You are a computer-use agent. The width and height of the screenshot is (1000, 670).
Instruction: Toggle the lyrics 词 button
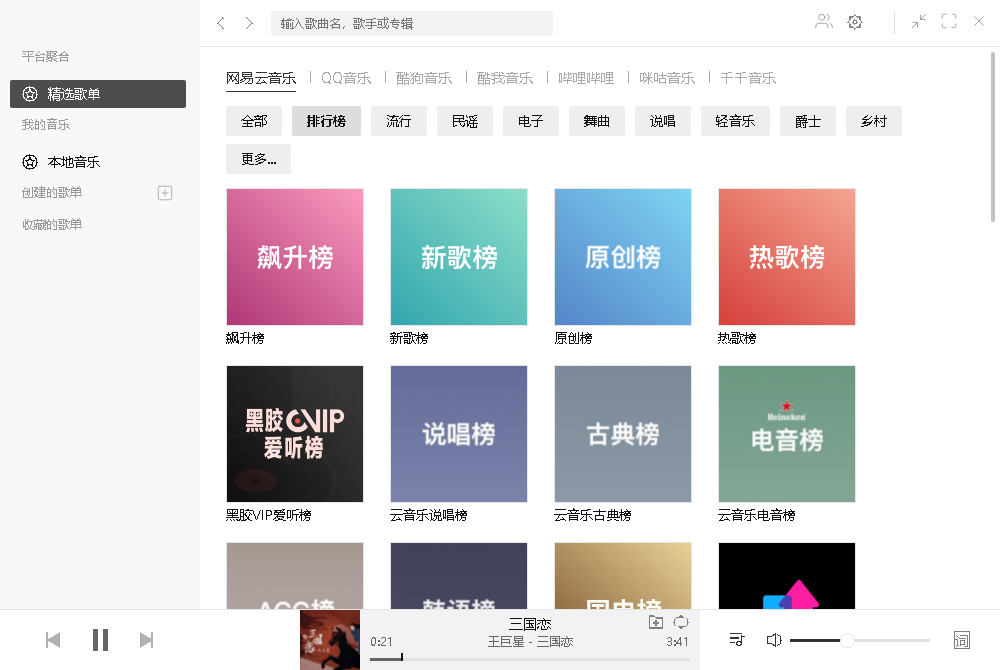[961, 640]
